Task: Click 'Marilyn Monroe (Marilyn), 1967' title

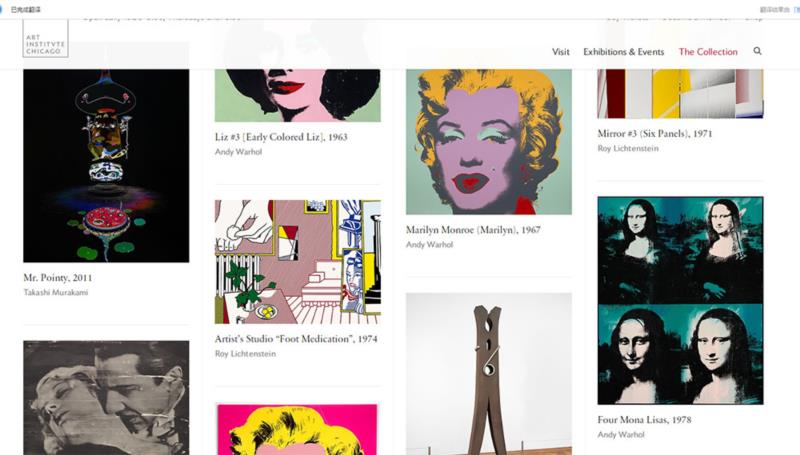Action: click(473, 230)
